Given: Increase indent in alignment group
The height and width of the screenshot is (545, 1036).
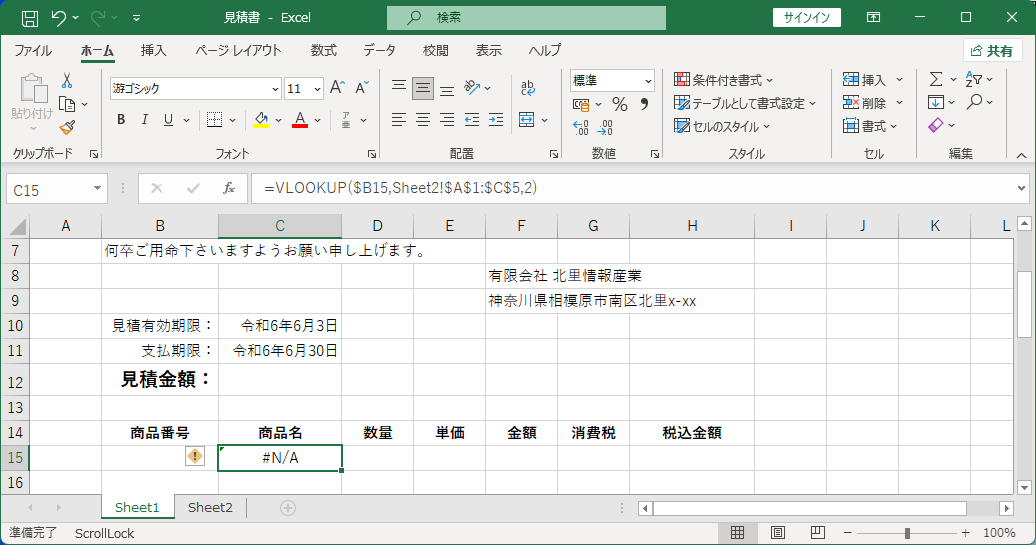Looking at the screenshot, I should click(x=496, y=120).
